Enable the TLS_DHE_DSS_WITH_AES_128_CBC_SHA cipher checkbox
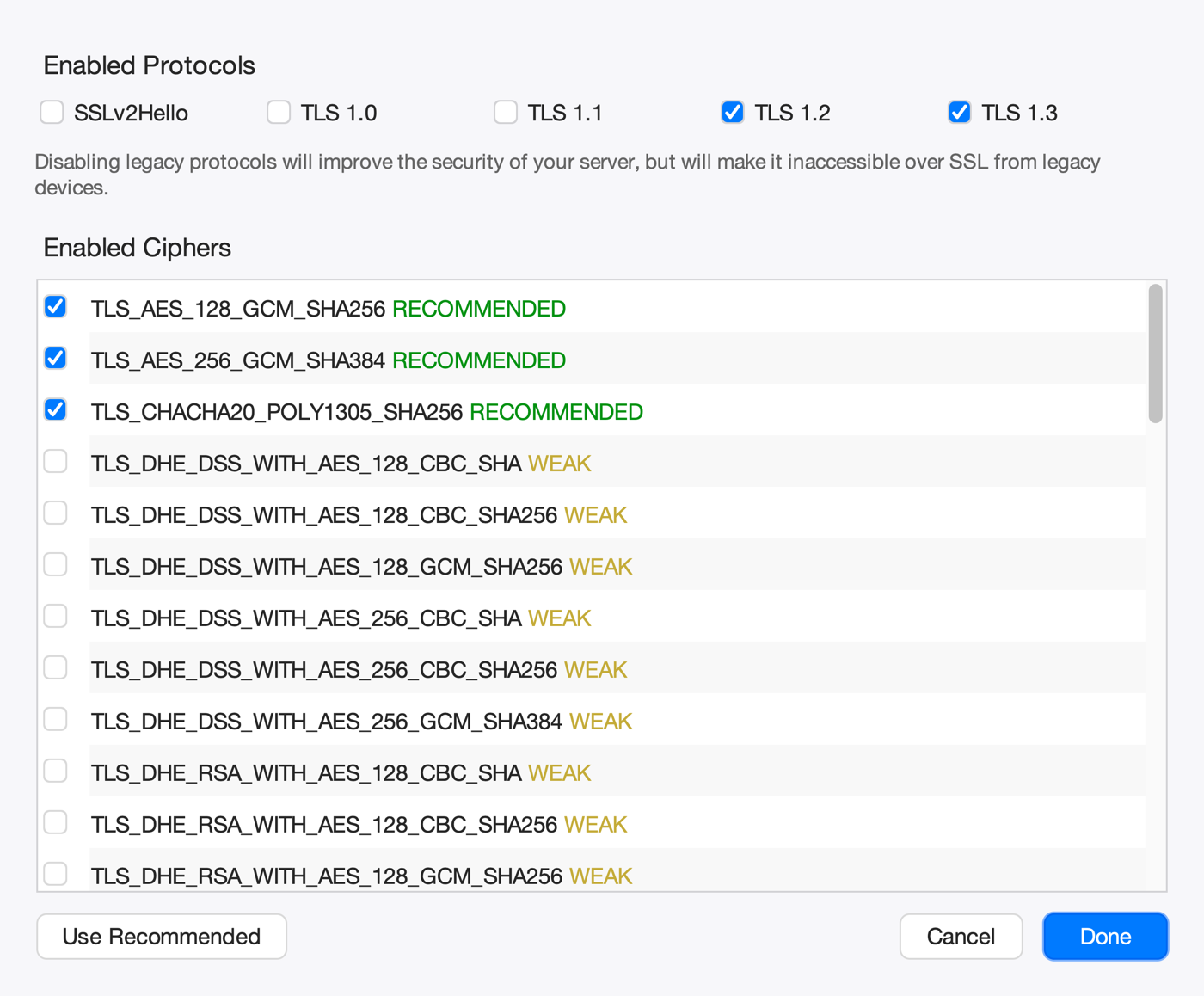The width and height of the screenshot is (1204, 996). (x=56, y=462)
